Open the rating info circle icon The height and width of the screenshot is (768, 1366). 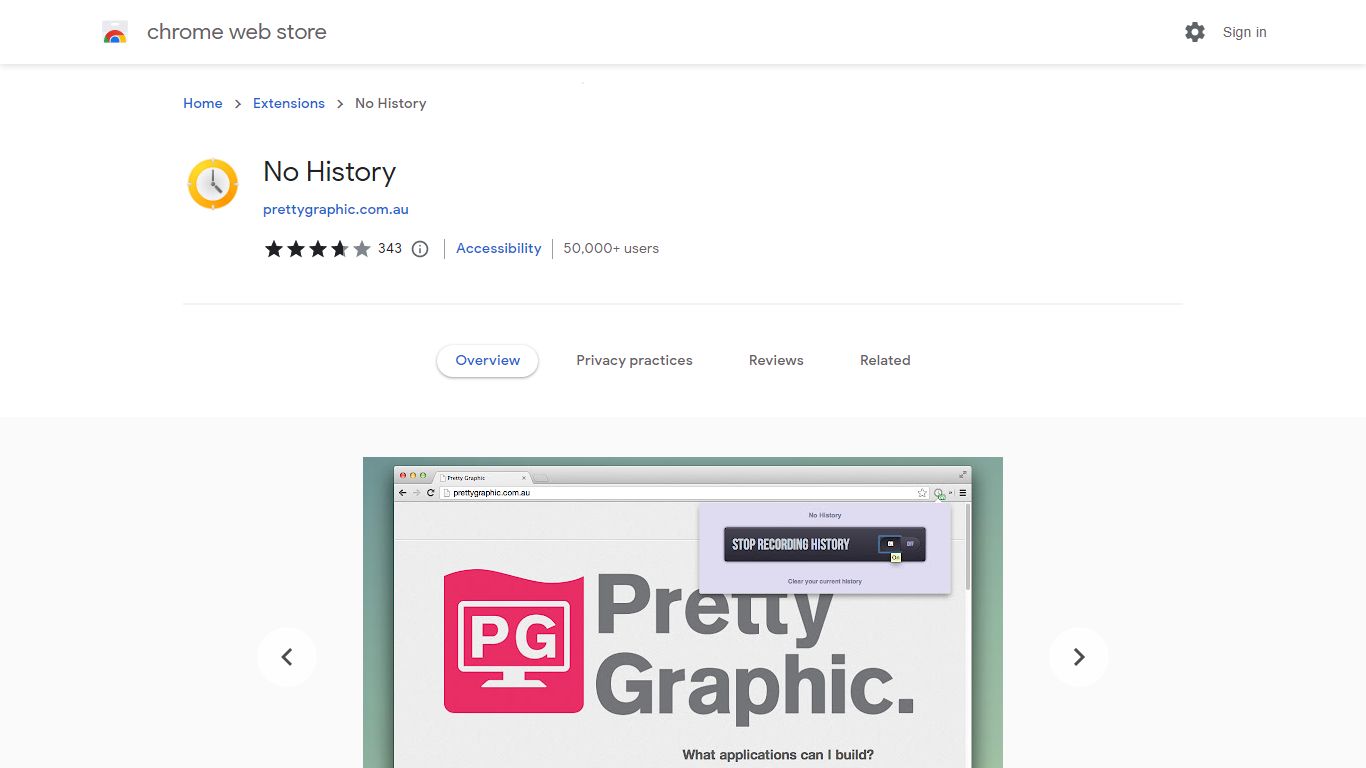[x=420, y=249]
